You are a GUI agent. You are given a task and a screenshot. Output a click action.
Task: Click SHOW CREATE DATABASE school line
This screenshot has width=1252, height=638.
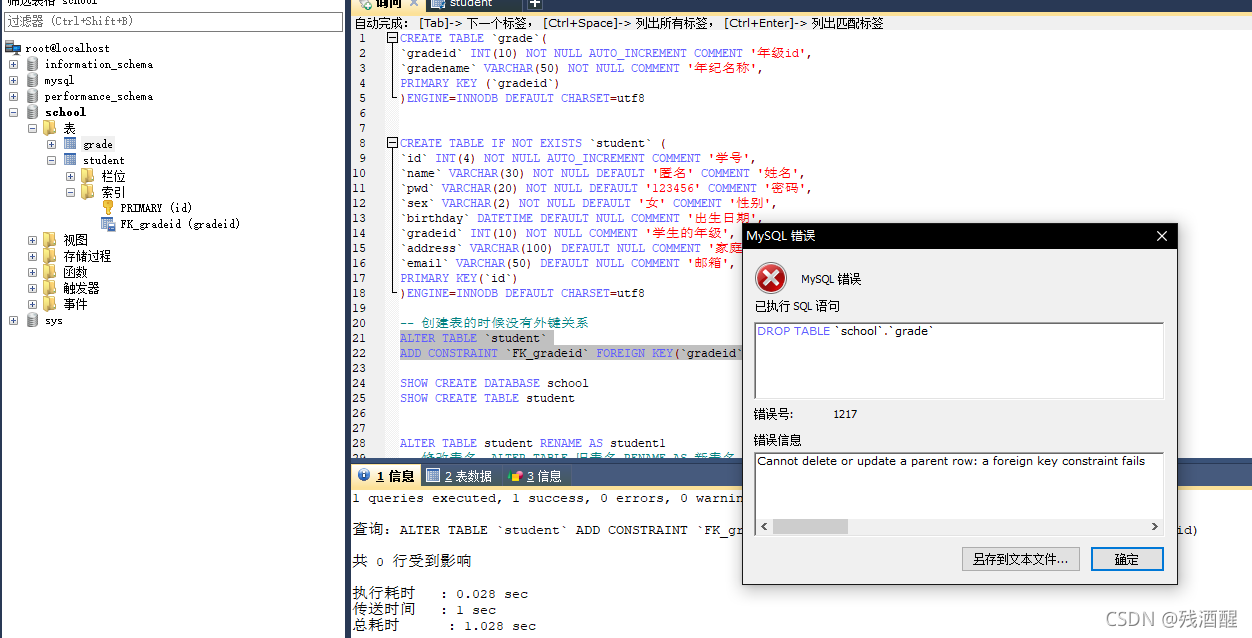(494, 383)
